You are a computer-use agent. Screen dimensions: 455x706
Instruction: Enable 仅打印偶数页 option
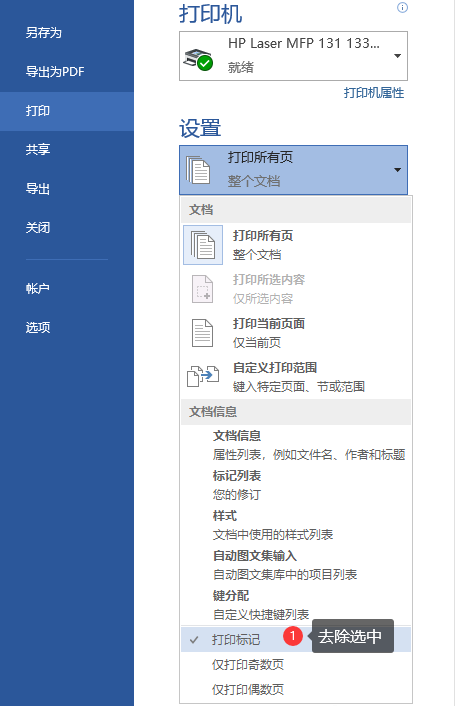pyautogui.click(x=296, y=689)
